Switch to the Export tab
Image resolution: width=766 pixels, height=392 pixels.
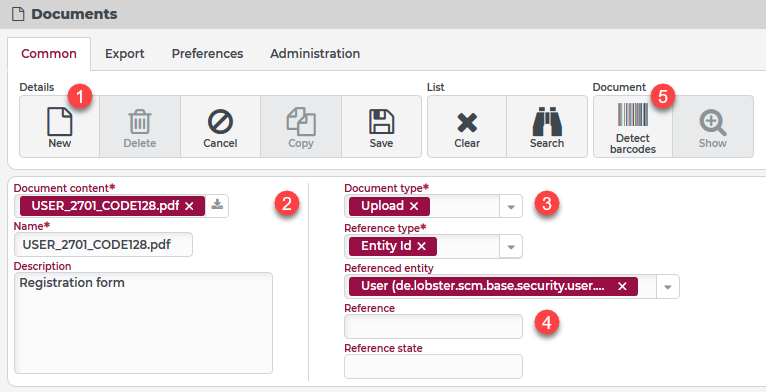pyautogui.click(x=125, y=54)
